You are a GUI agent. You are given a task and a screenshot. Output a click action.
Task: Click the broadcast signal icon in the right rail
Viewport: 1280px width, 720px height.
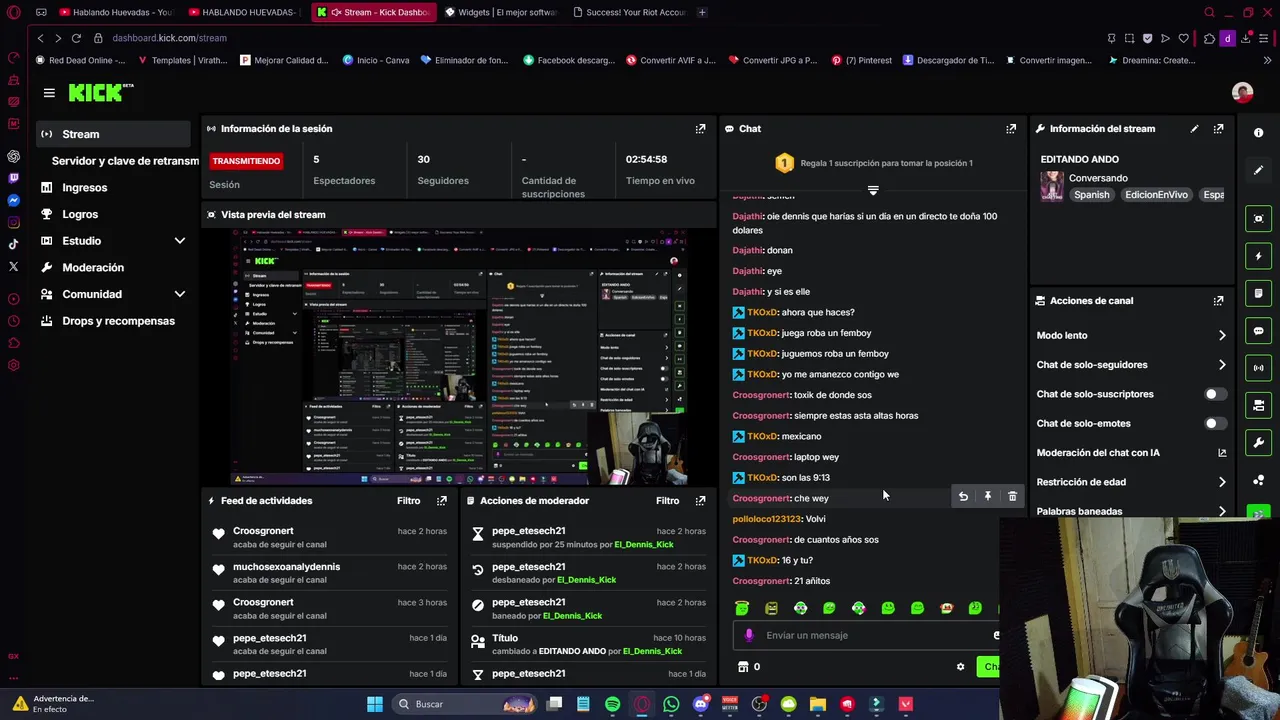point(1258,368)
